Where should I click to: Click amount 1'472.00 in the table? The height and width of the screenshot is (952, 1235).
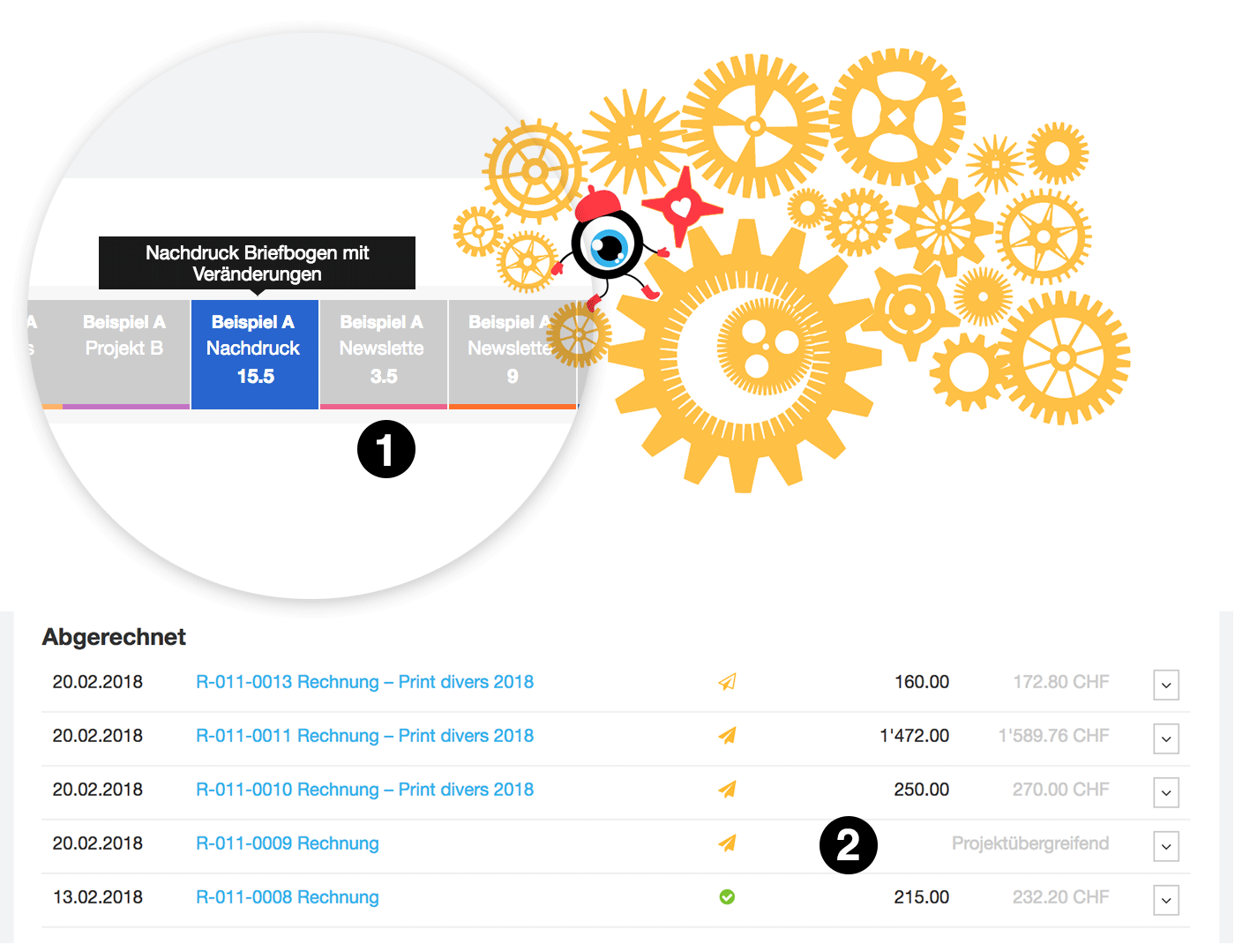point(915,736)
